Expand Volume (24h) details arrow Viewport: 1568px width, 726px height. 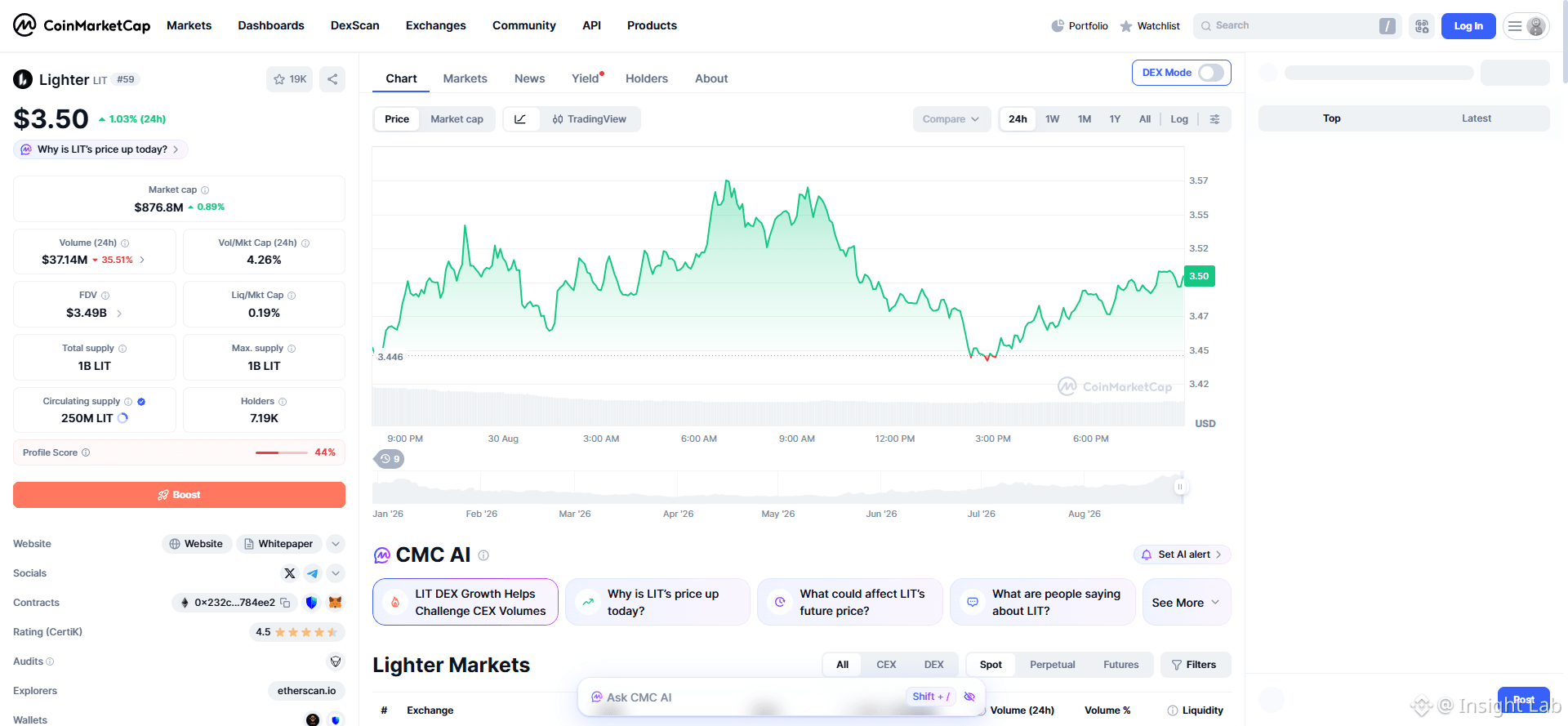[x=142, y=260]
